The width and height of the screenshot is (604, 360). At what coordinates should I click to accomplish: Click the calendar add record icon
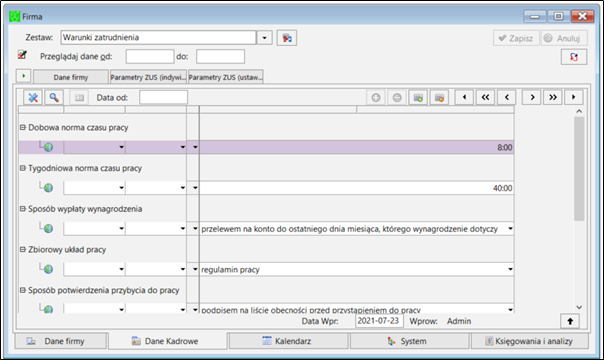pyautogui.click(x=418, y=98)
